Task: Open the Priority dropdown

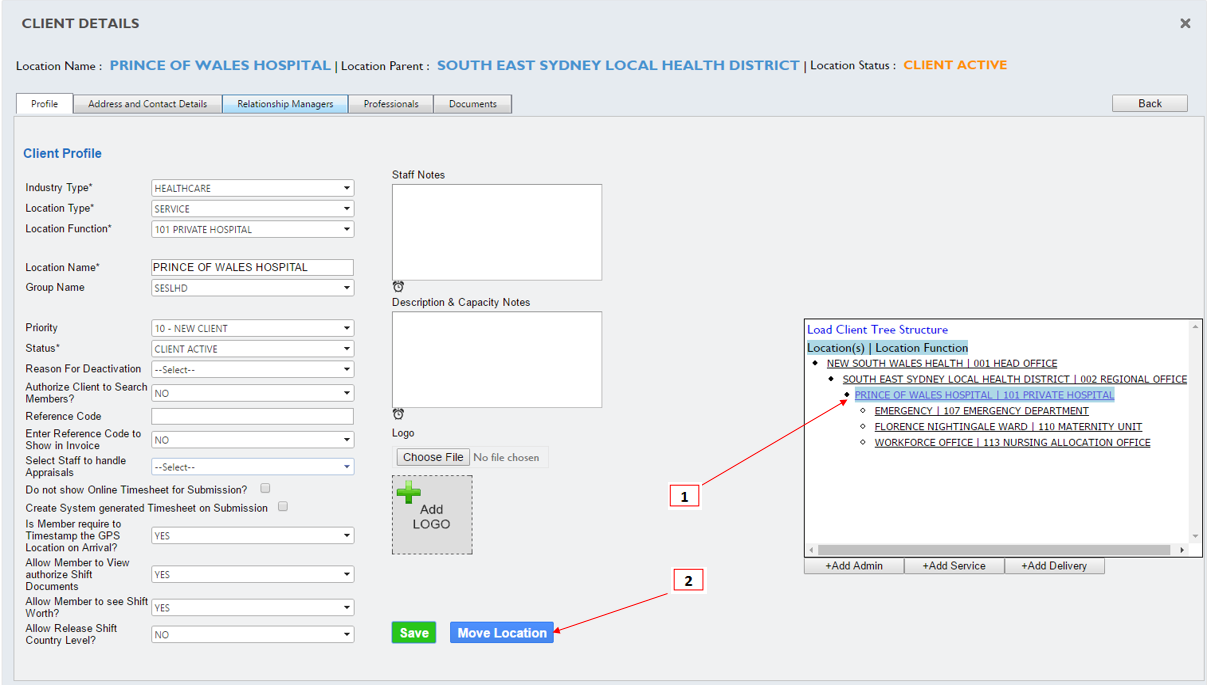Action: click(x=253, y=328)
